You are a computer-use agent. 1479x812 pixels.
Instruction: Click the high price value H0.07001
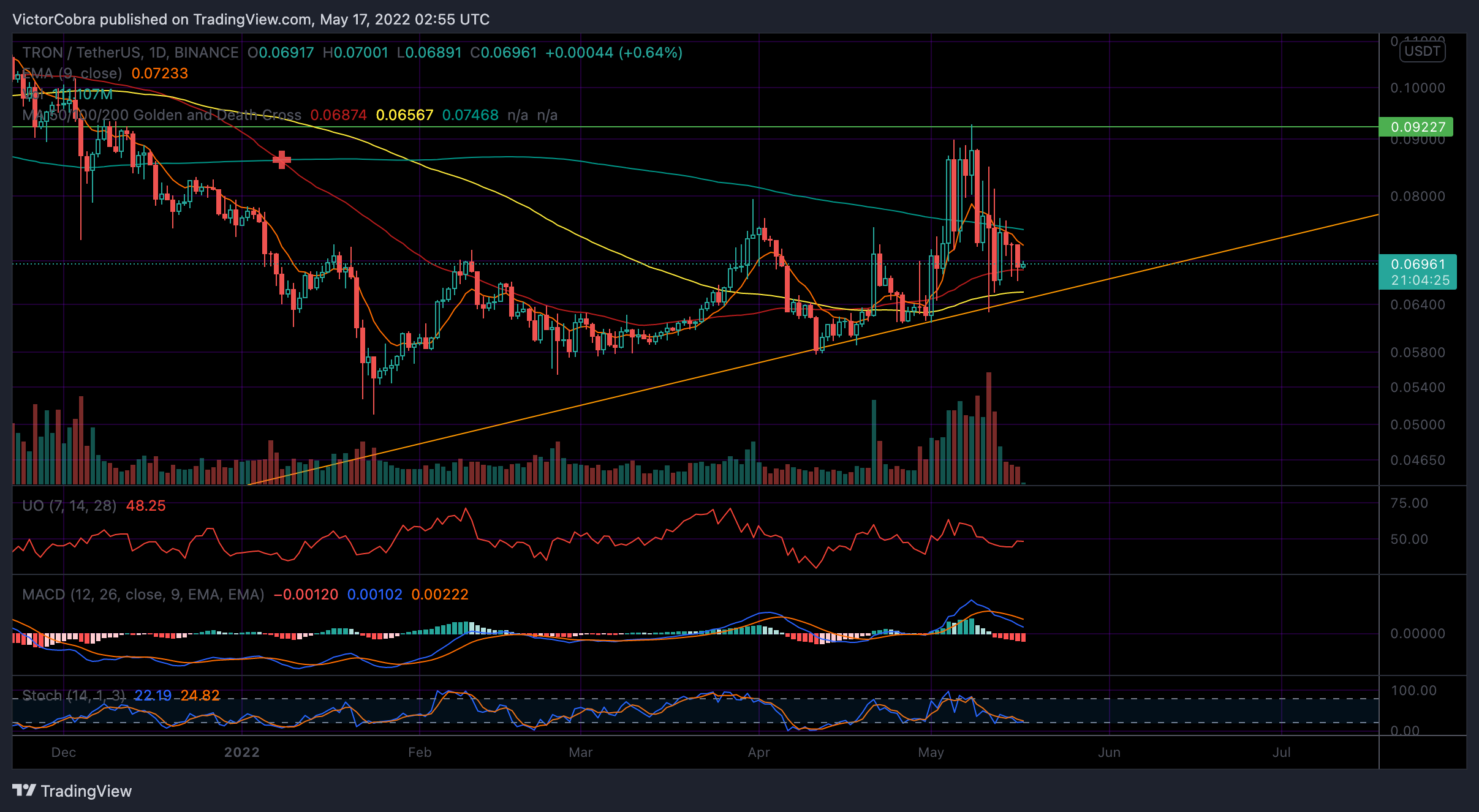(355, 53)
